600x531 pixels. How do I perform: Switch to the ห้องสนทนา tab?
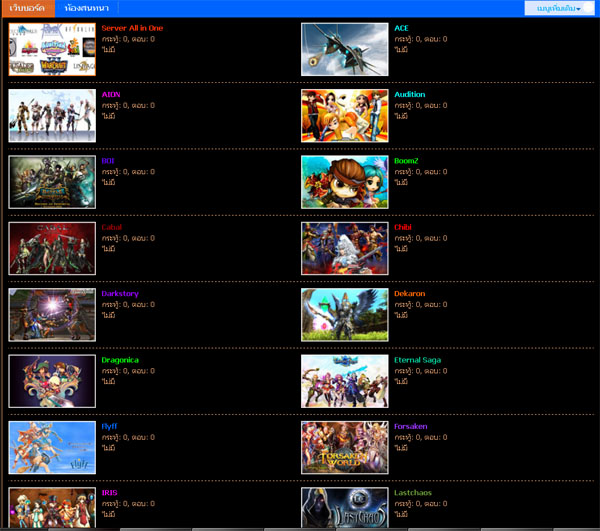pyautogui.click(x=87, y=8)
